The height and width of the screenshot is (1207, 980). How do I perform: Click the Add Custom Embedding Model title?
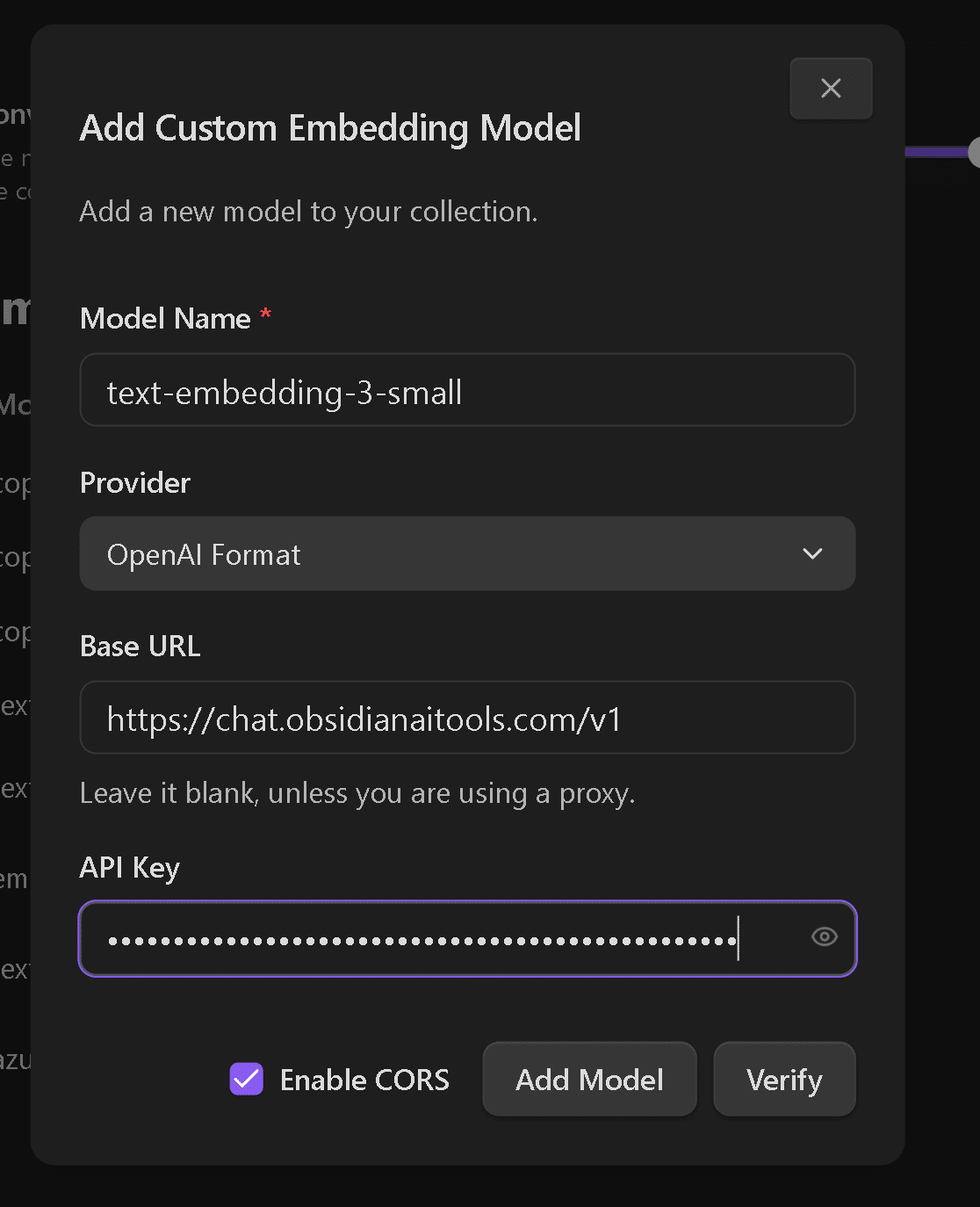(331, 128)
